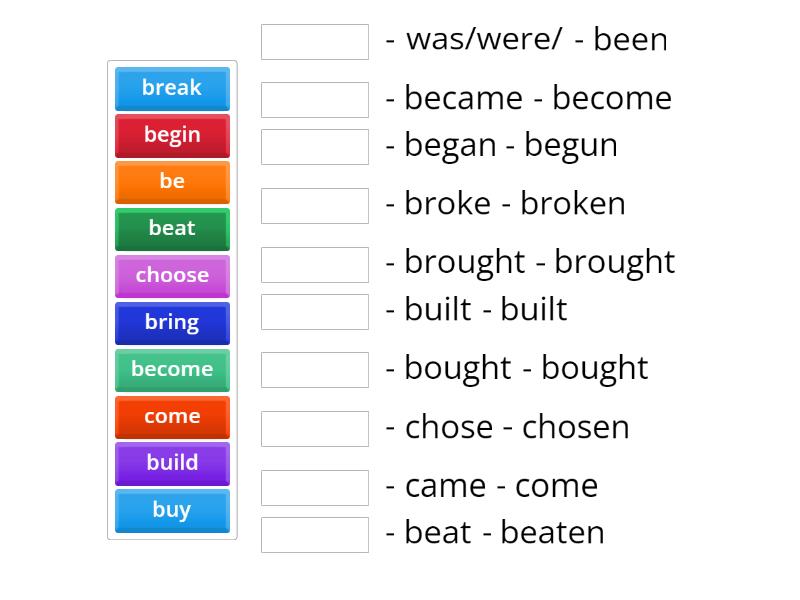Select the word tile 'bring'
The width and height of the screenshot is (800, 600).
172,323
